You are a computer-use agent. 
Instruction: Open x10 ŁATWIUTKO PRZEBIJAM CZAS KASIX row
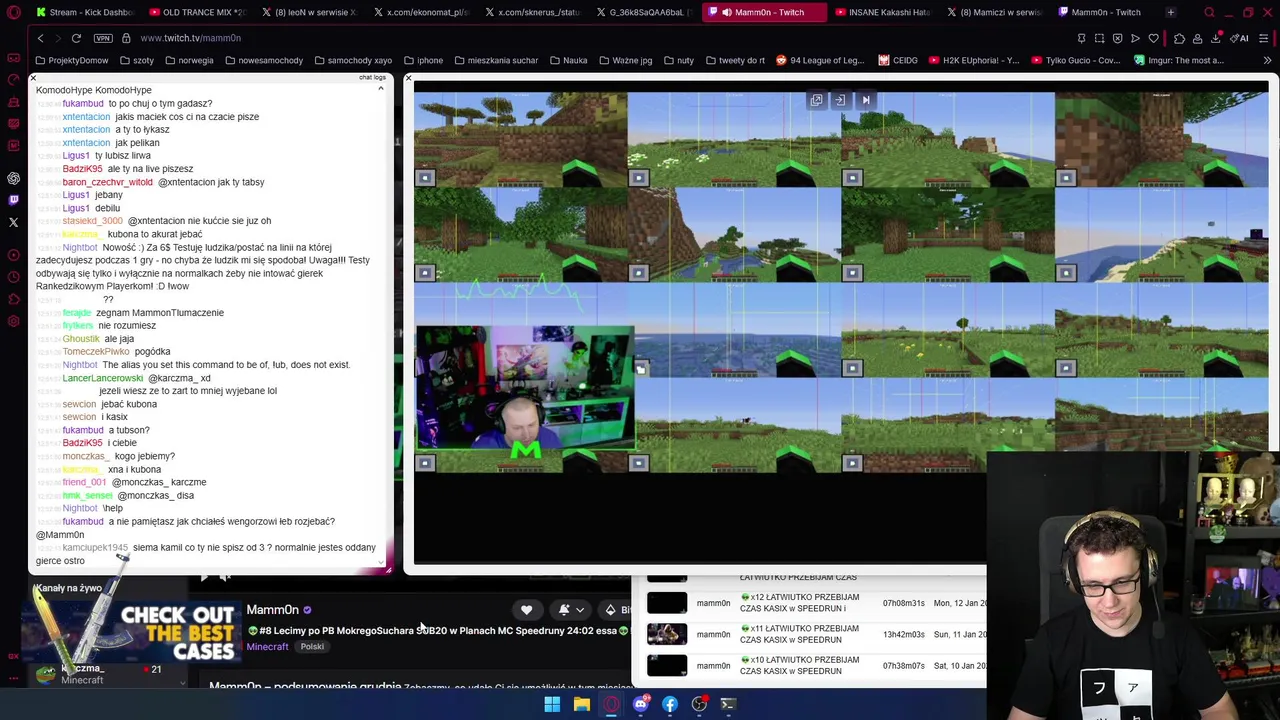tap(812, 666)
